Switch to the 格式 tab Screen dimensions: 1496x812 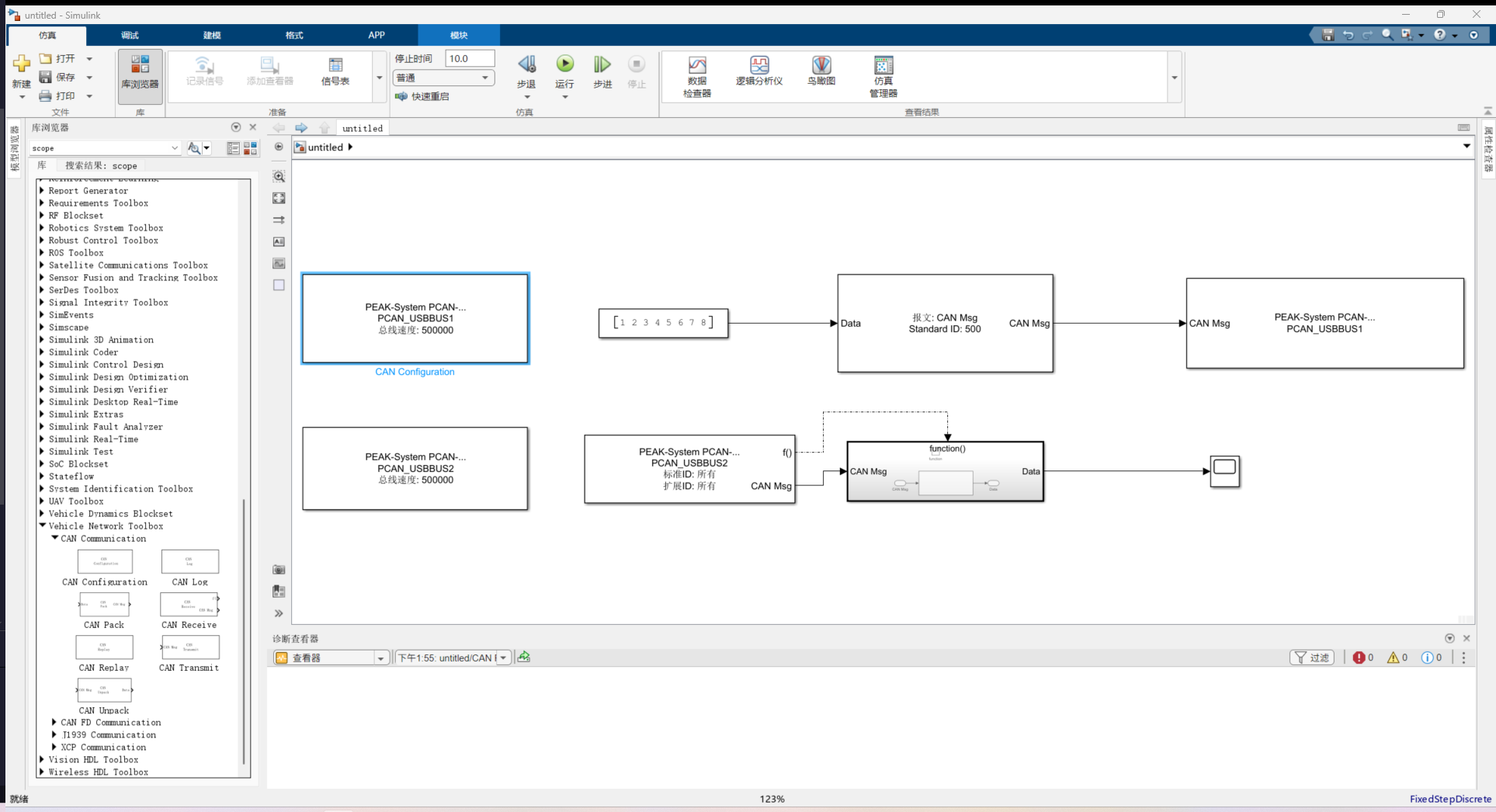(x=294, y=35)
